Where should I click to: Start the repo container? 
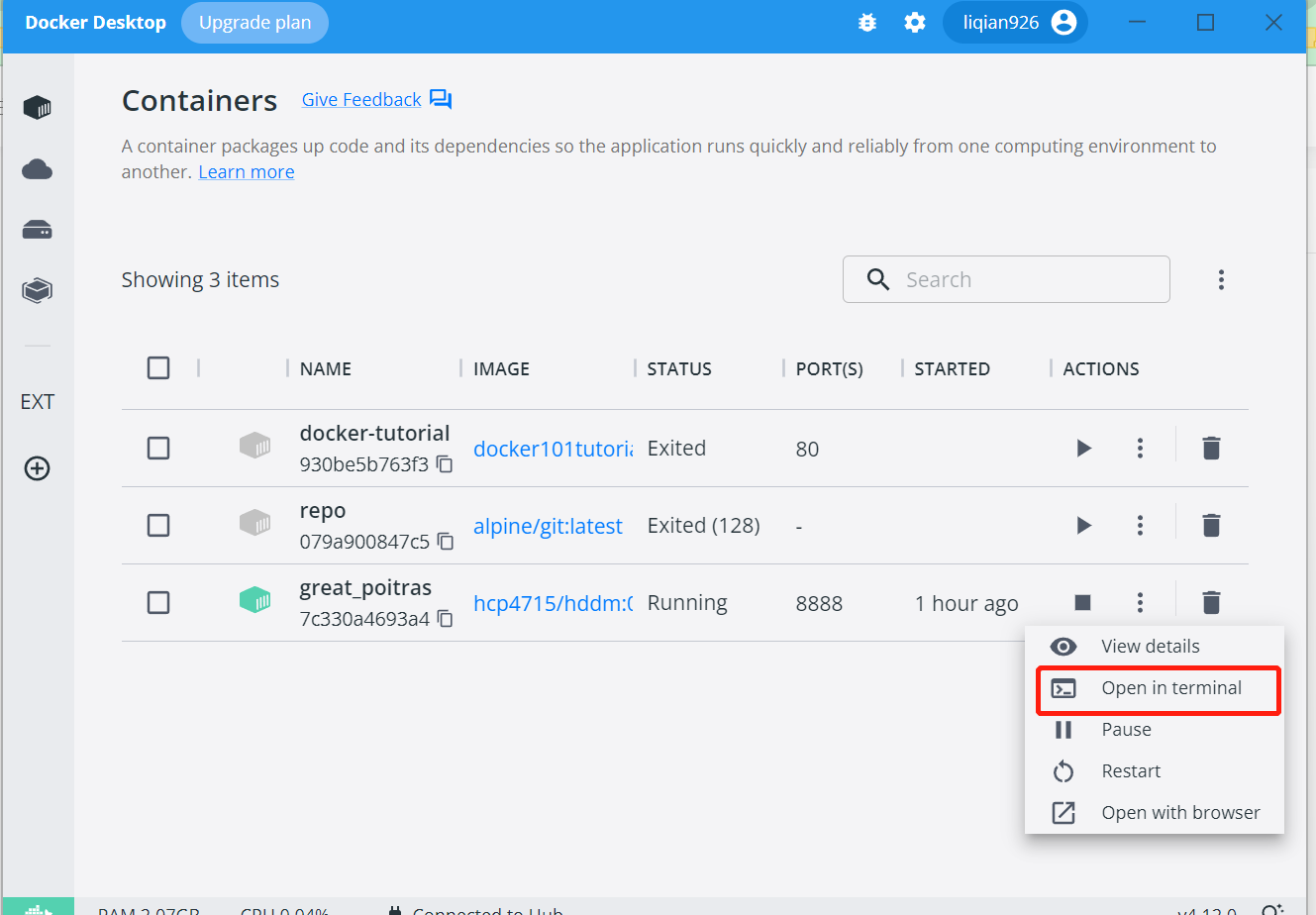[x=1083, y=525]
